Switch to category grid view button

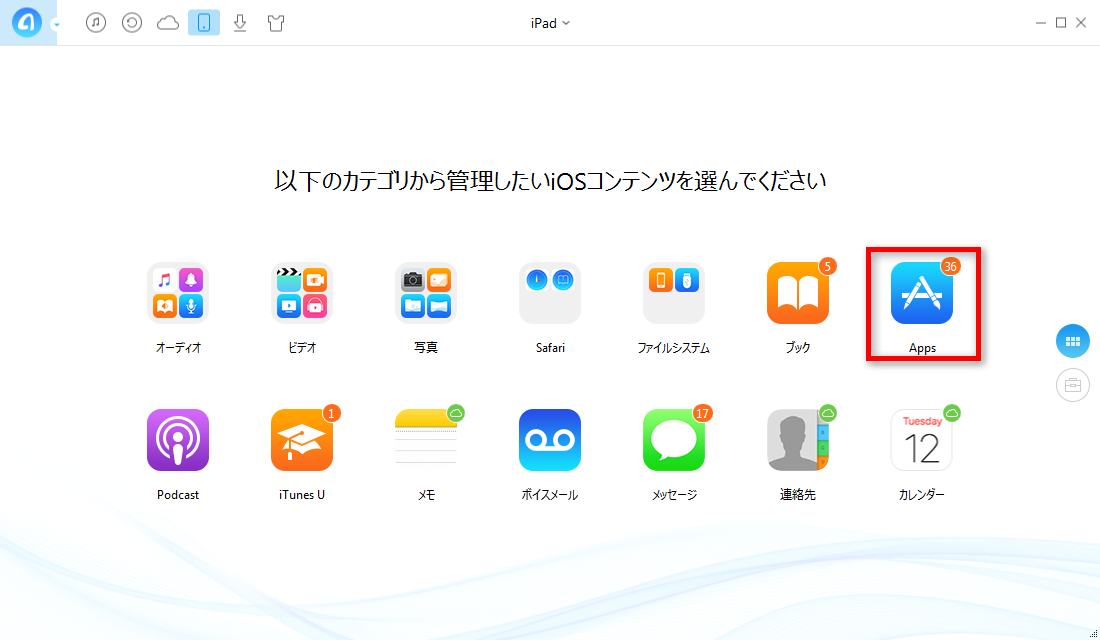1073,341
